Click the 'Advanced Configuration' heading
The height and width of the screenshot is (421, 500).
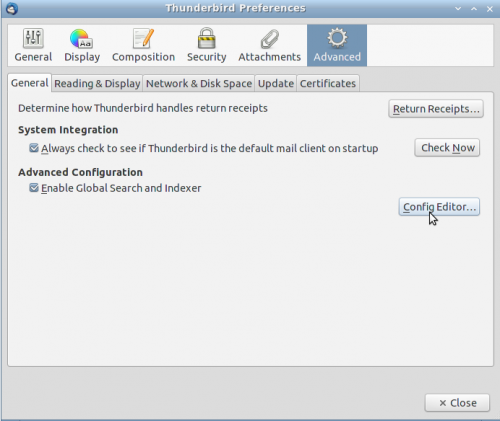(80, 172)
